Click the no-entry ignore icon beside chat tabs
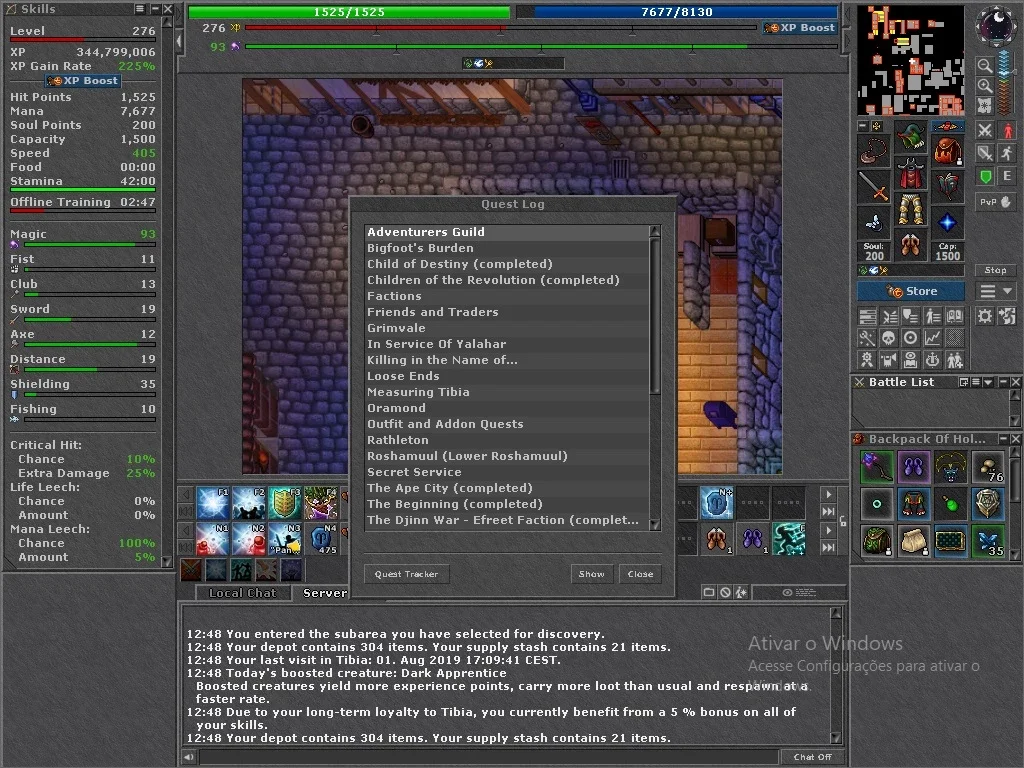Viewport: 1024px width, 768px height. click(x=725, y=592)
